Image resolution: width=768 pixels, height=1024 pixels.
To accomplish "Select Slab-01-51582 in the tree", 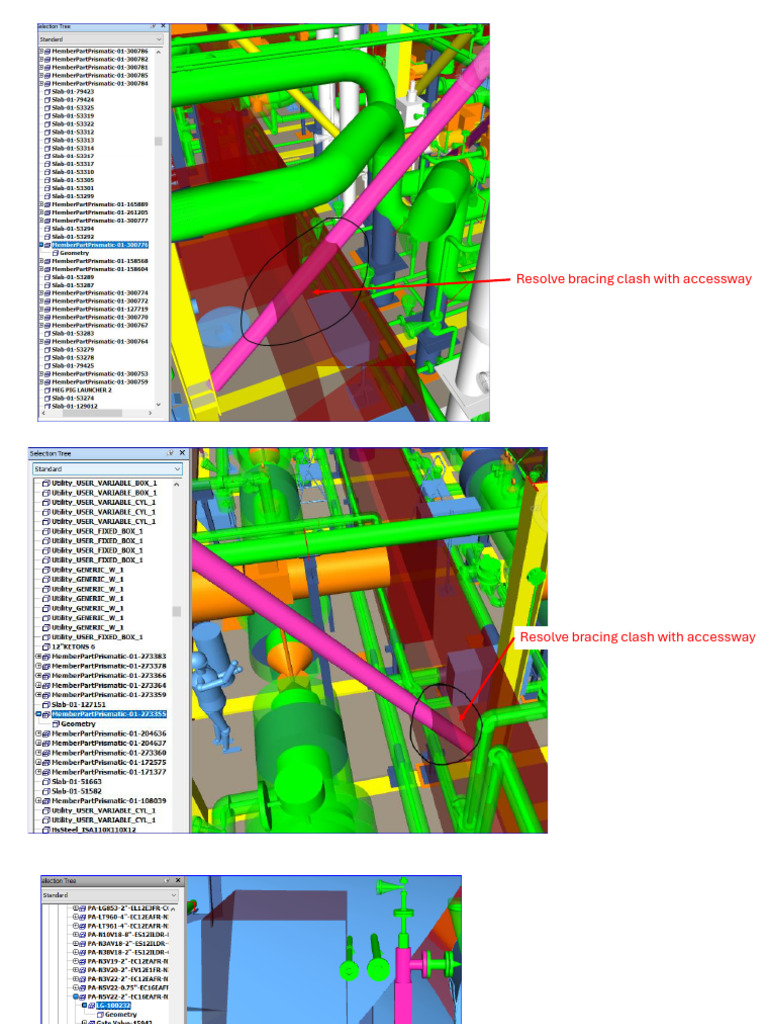I will point(76,791).
